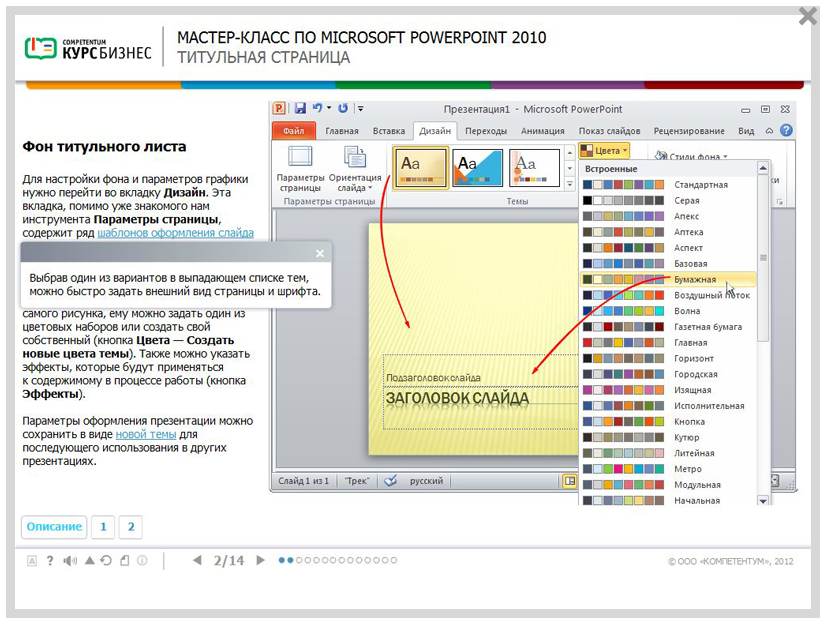The image size is (834, 628).
Task: Click the step 2 button
Action: [131, 527]
